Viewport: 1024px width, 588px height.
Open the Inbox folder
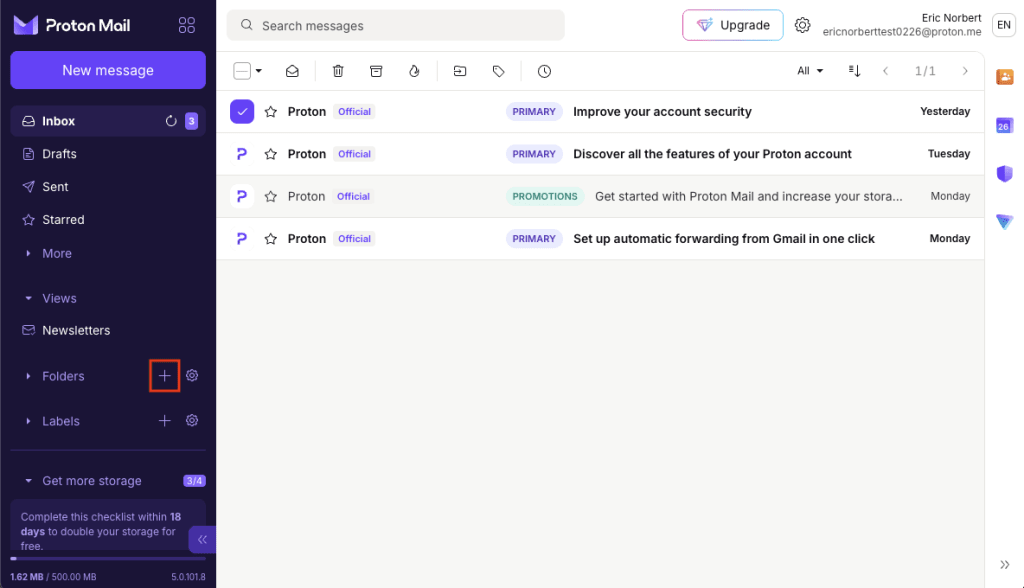point(108,121)
